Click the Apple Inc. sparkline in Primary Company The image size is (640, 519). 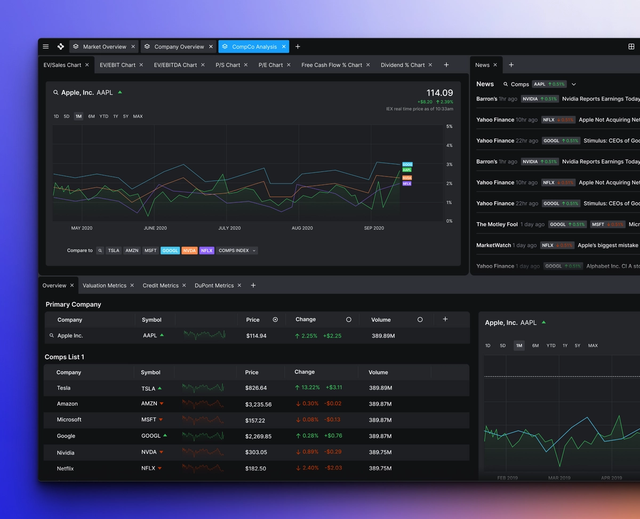204,335
